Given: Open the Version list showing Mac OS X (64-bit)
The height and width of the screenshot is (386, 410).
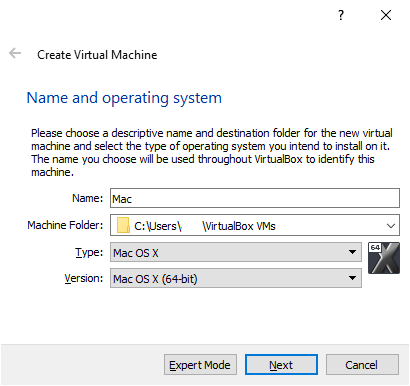Looking at the screenshot, I should [236, 278].
